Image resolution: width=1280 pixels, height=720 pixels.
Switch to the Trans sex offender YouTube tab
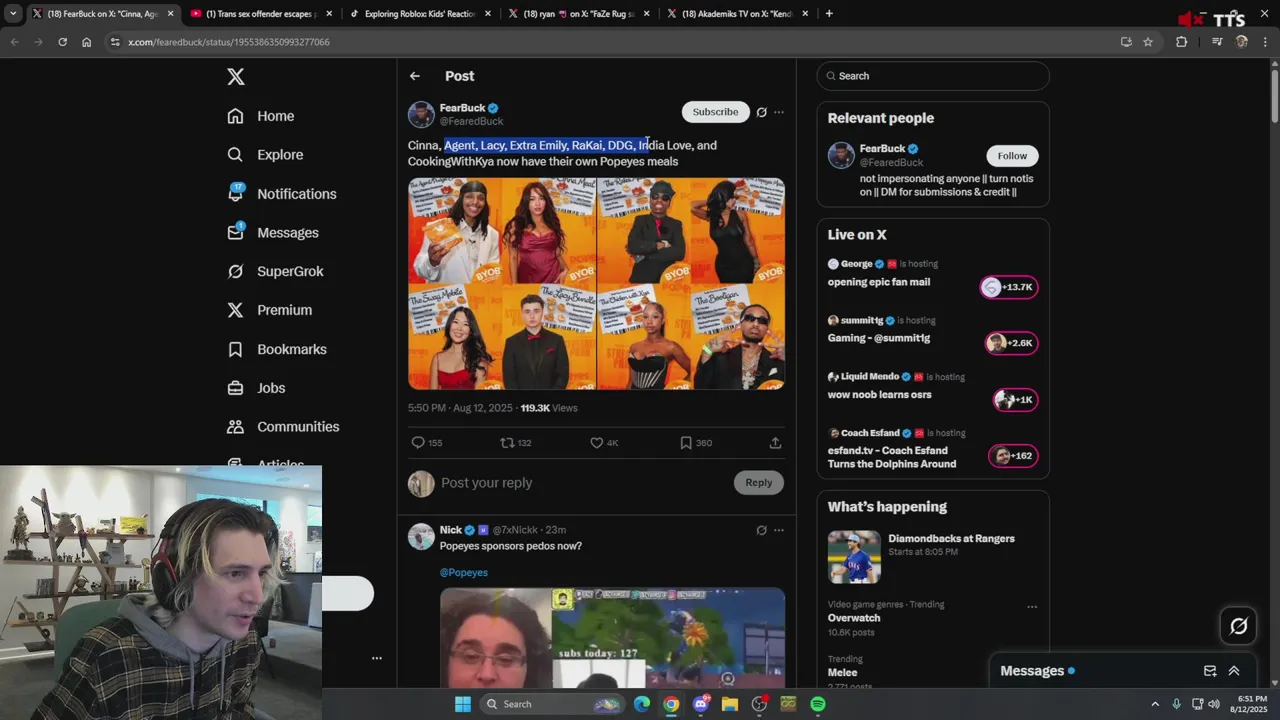point(261,14)
